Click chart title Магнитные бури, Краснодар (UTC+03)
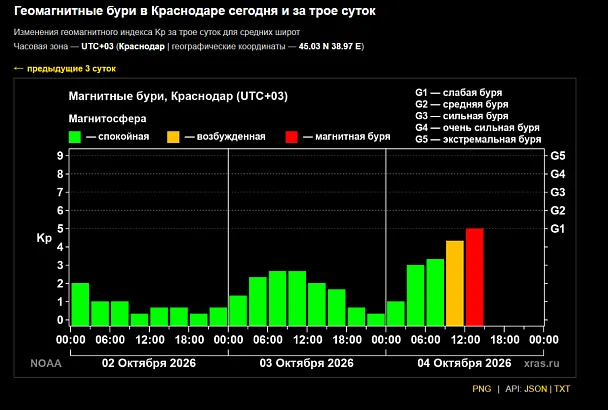The image size is (608, 410). pos(178,96)
